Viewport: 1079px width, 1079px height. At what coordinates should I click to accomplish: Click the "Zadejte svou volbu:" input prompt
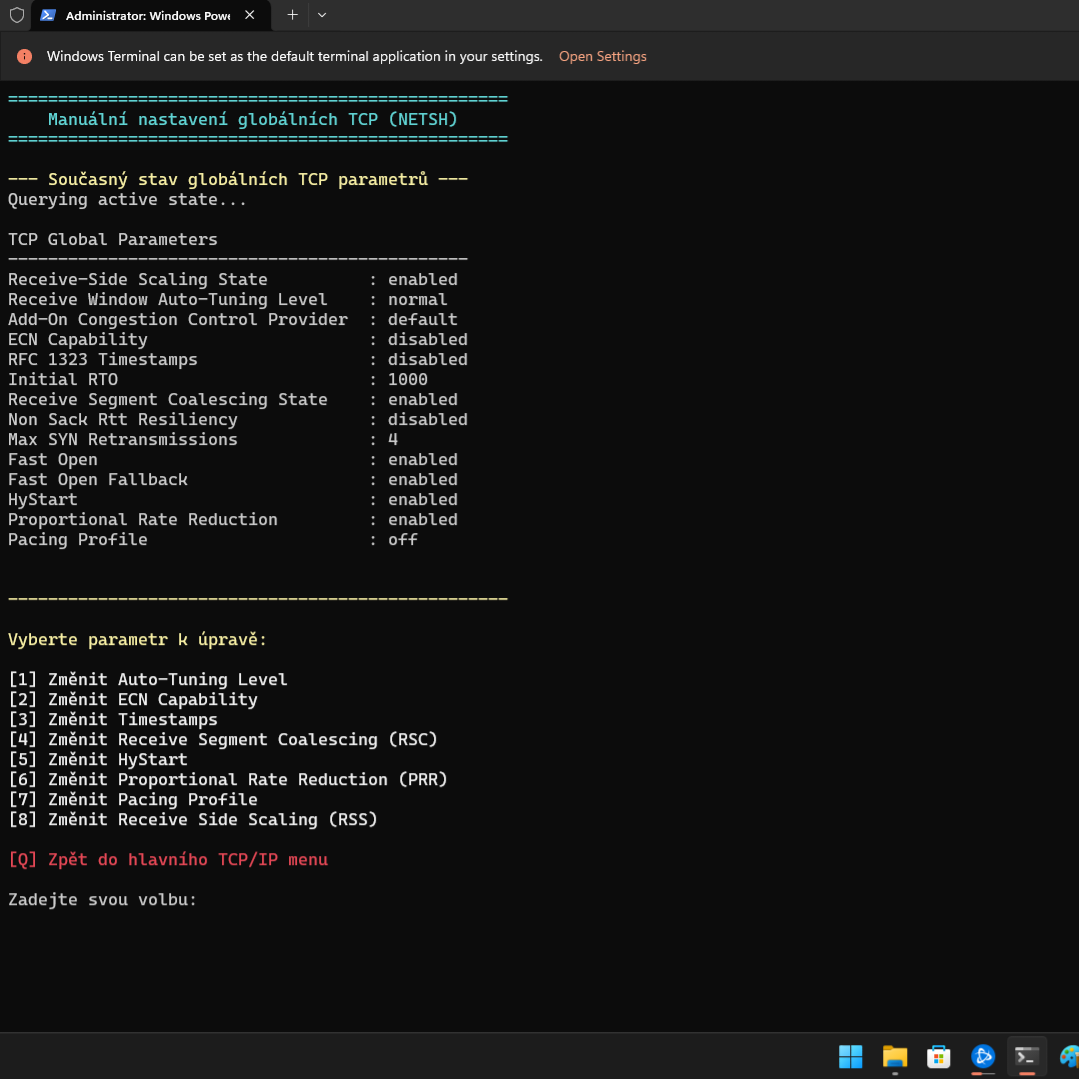[103, 900]
